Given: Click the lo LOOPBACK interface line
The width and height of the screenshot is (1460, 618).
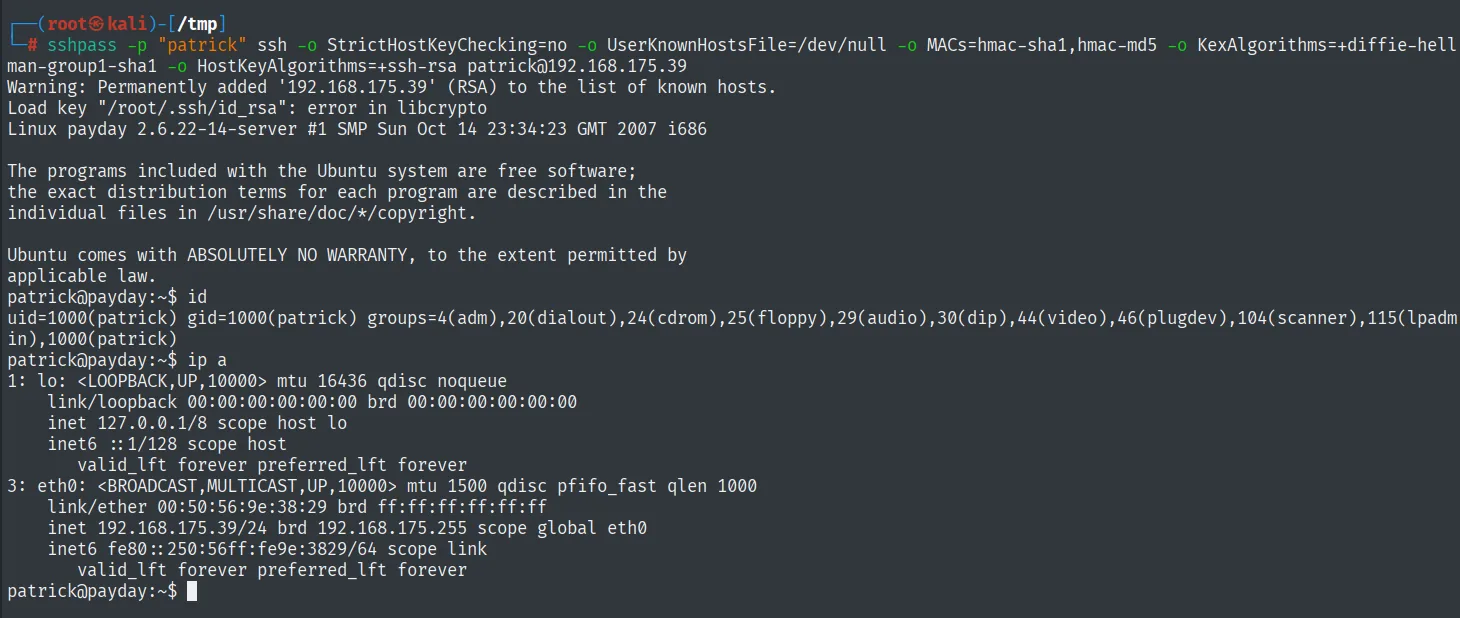Looking at the screenshot, I should [257, 381].
